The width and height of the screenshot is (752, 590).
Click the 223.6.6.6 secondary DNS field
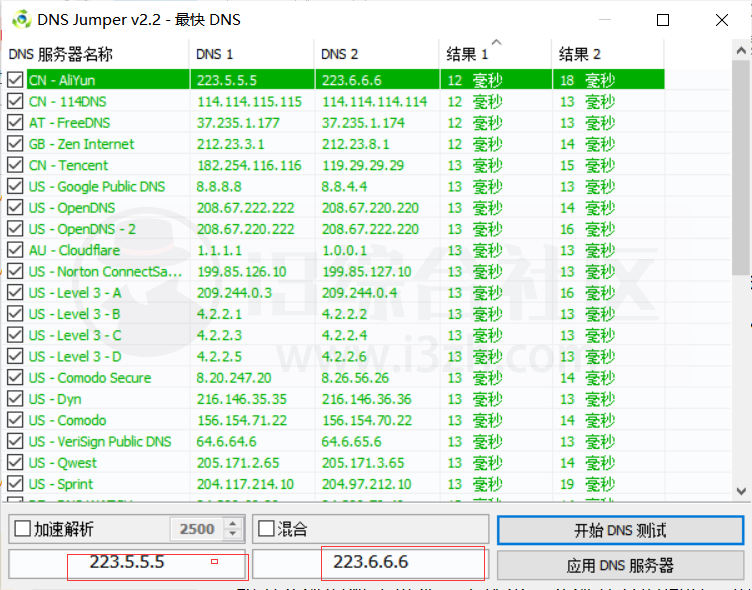(370, 562)
